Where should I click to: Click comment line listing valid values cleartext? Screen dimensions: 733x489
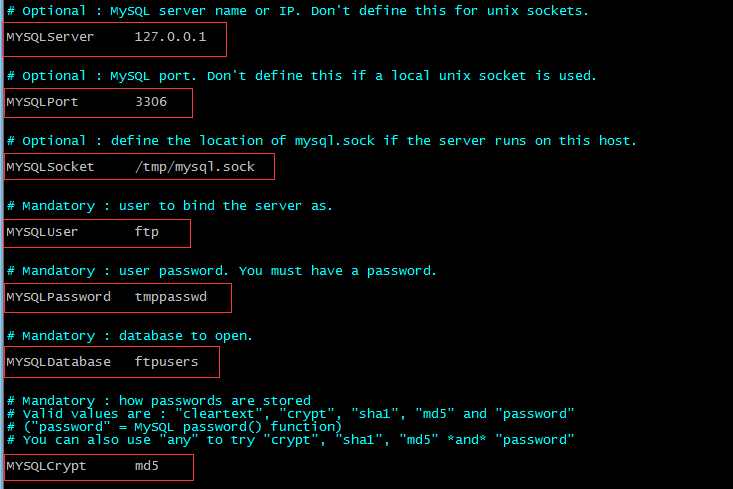tap(290, 414)
